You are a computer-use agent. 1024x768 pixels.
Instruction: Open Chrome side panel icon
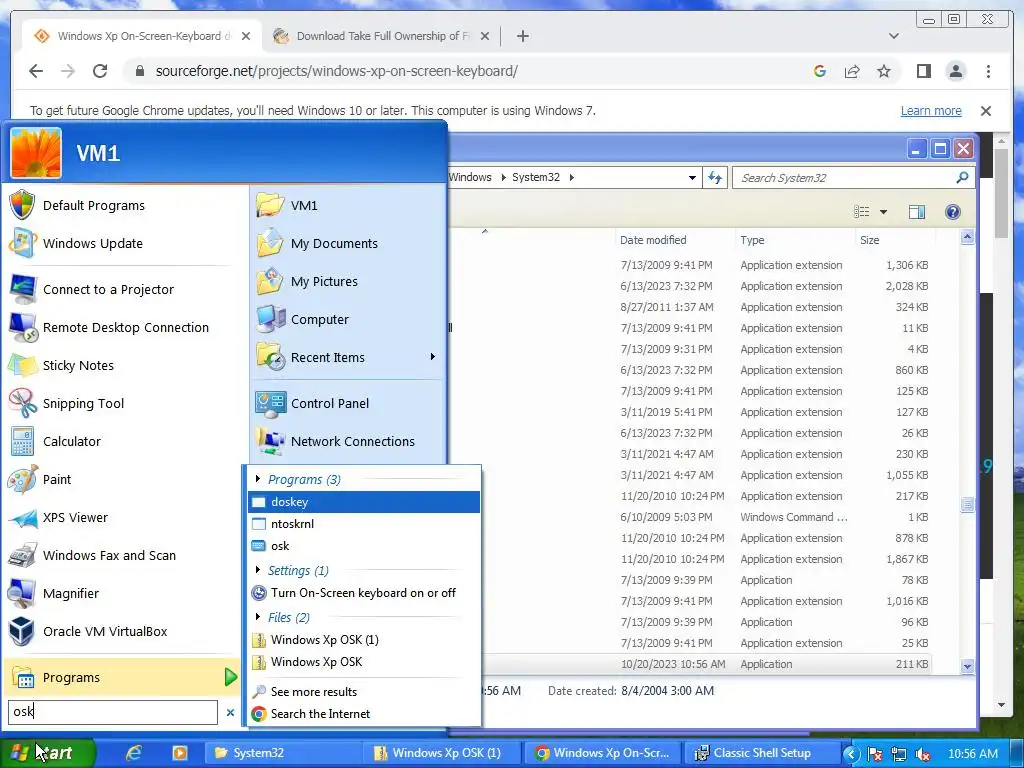pyautogui.click(x=923, y=71)
